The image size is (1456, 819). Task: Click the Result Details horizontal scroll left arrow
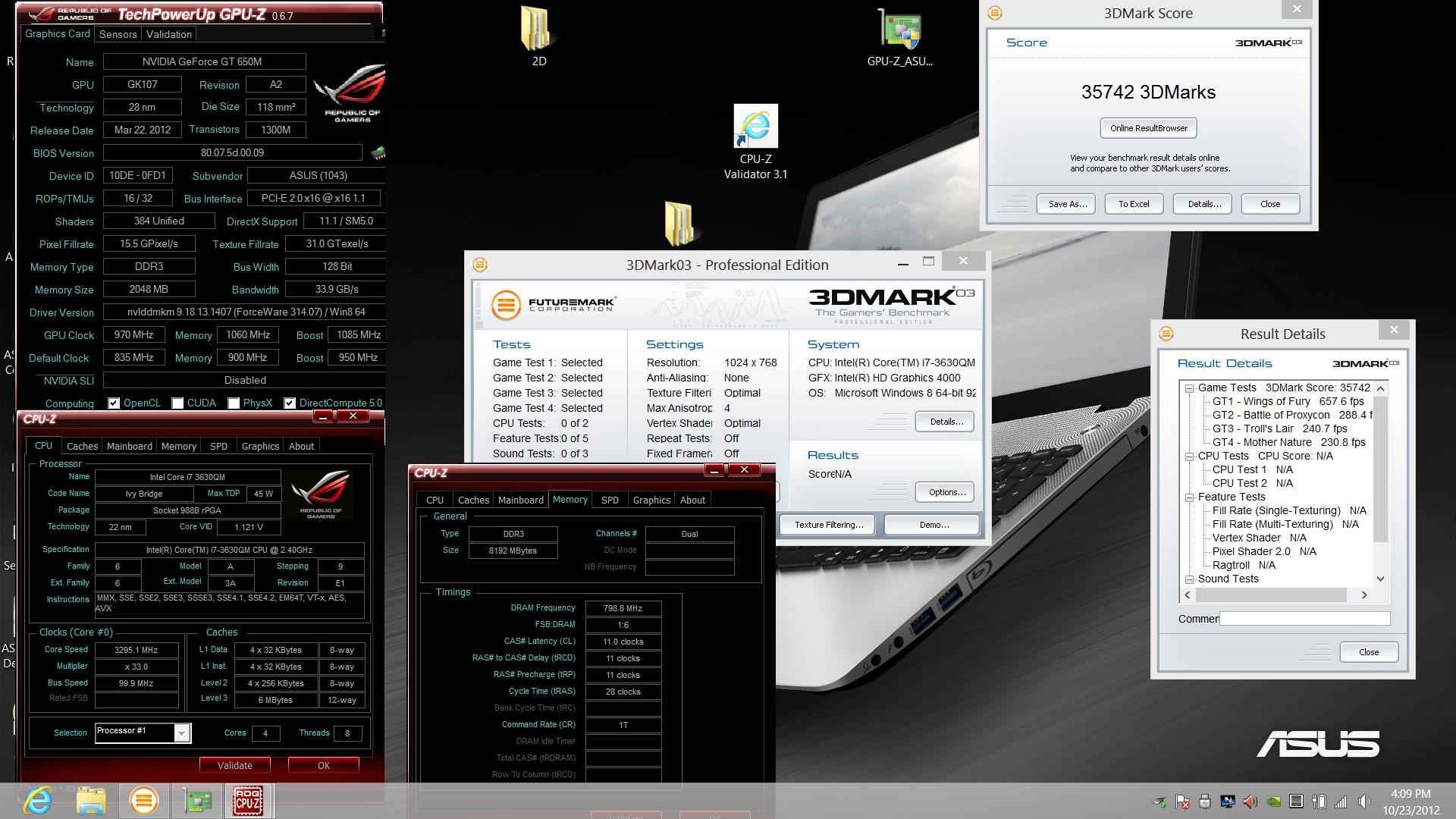tap(1188, 595)
